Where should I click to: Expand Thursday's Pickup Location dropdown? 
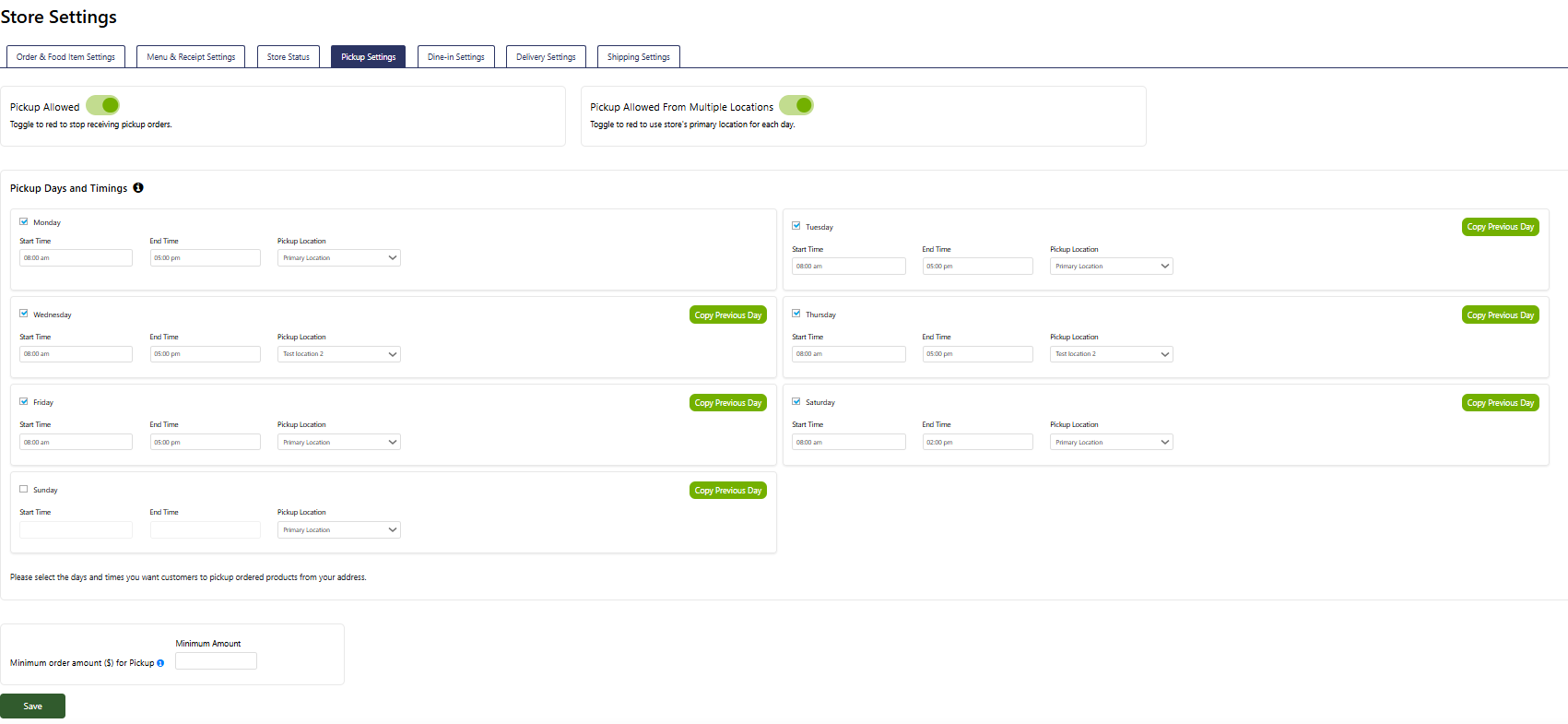click(1111, 354)
